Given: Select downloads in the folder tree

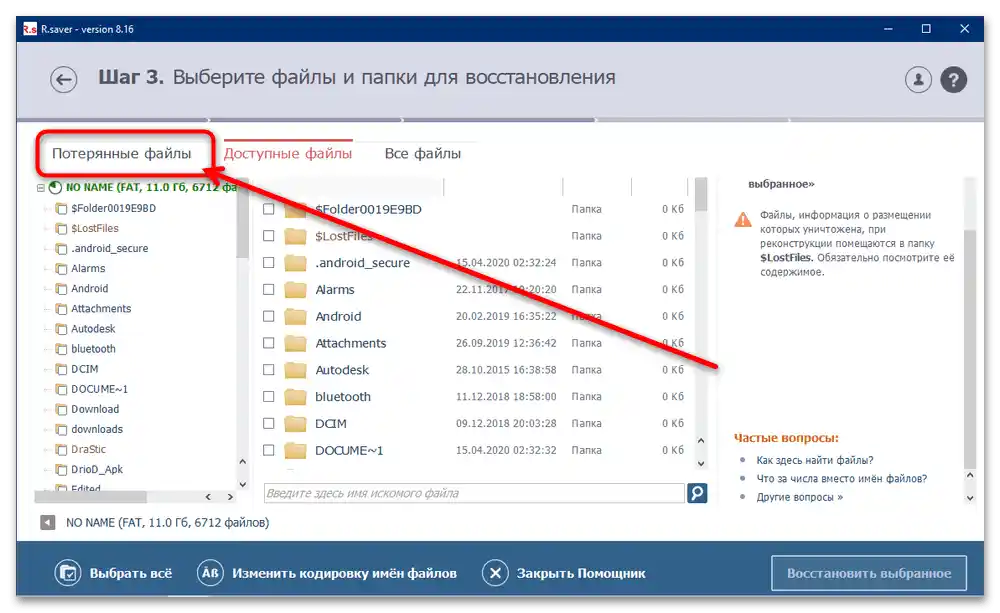Looking at the screenshot, I should [x=97, y=429].
